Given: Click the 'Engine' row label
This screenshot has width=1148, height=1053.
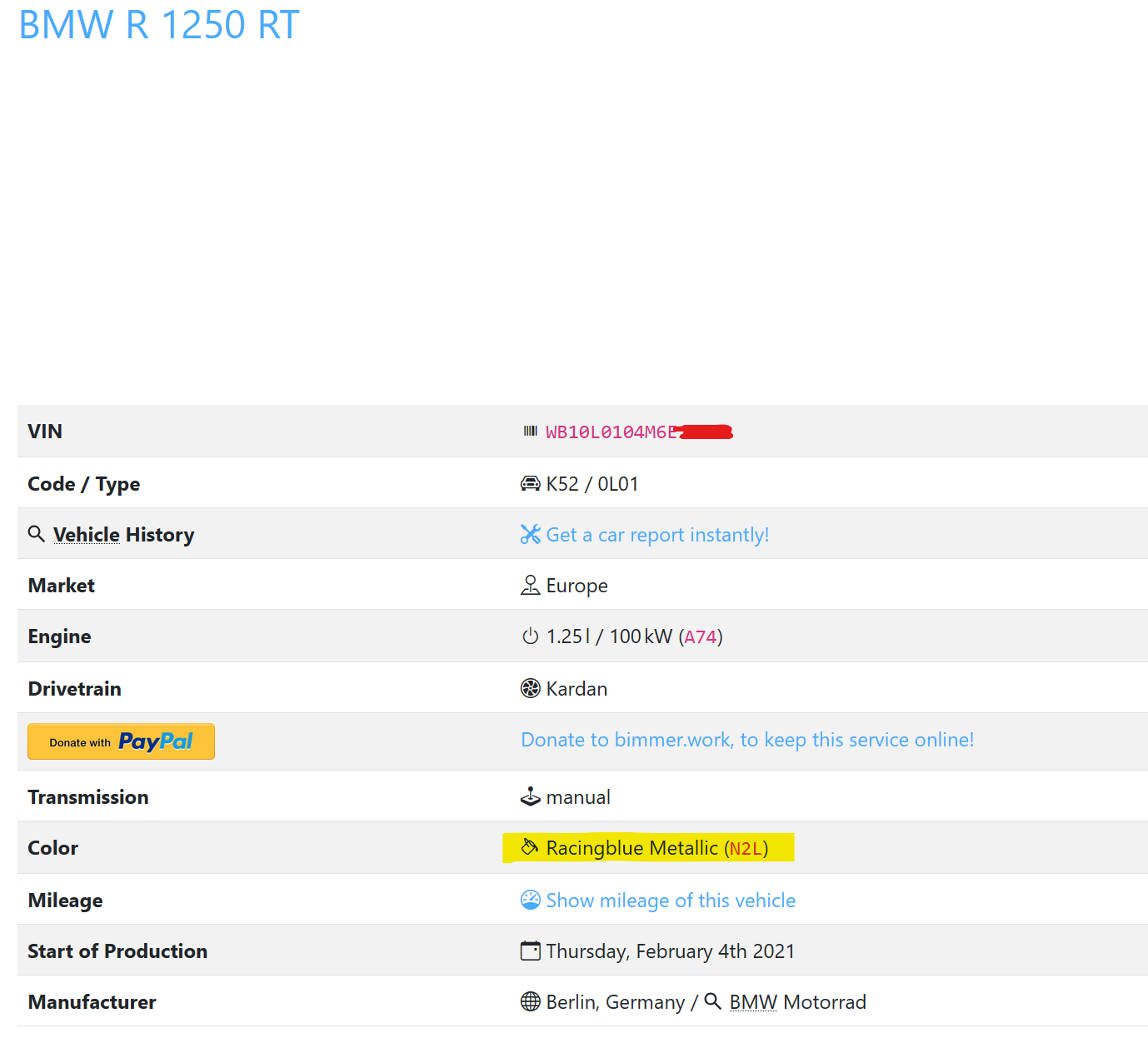Looking at the screenshot, I should pos(59,637).
